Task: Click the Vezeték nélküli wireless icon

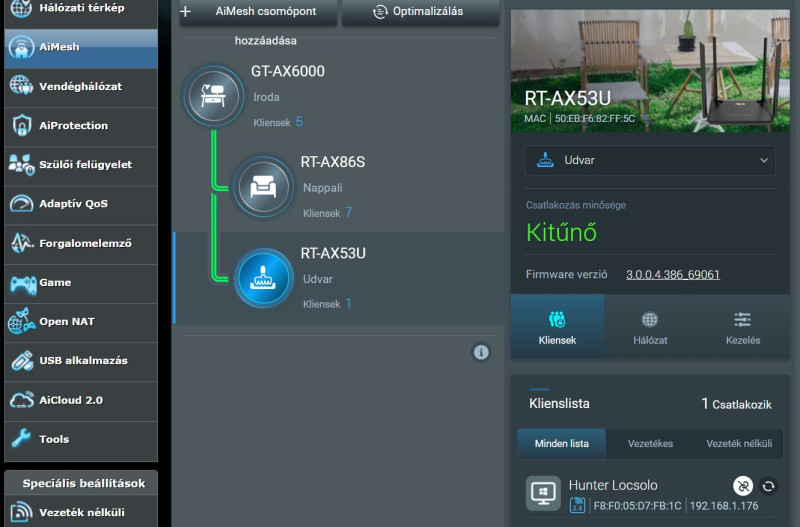Action: click(x=21, y=512)
